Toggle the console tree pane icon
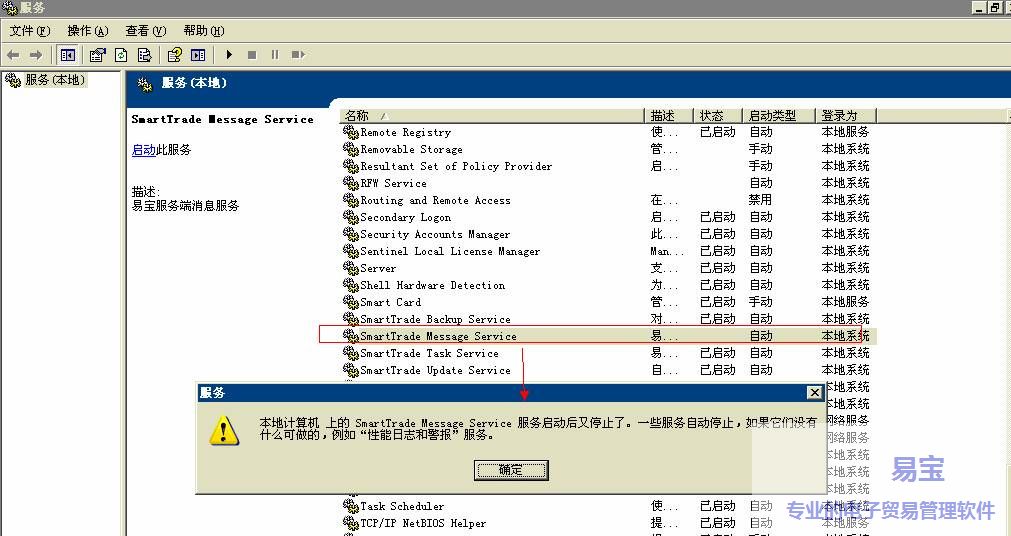The width and height of the screenshot is (1011, 536). pyautogui.click(x=67, y=55)
